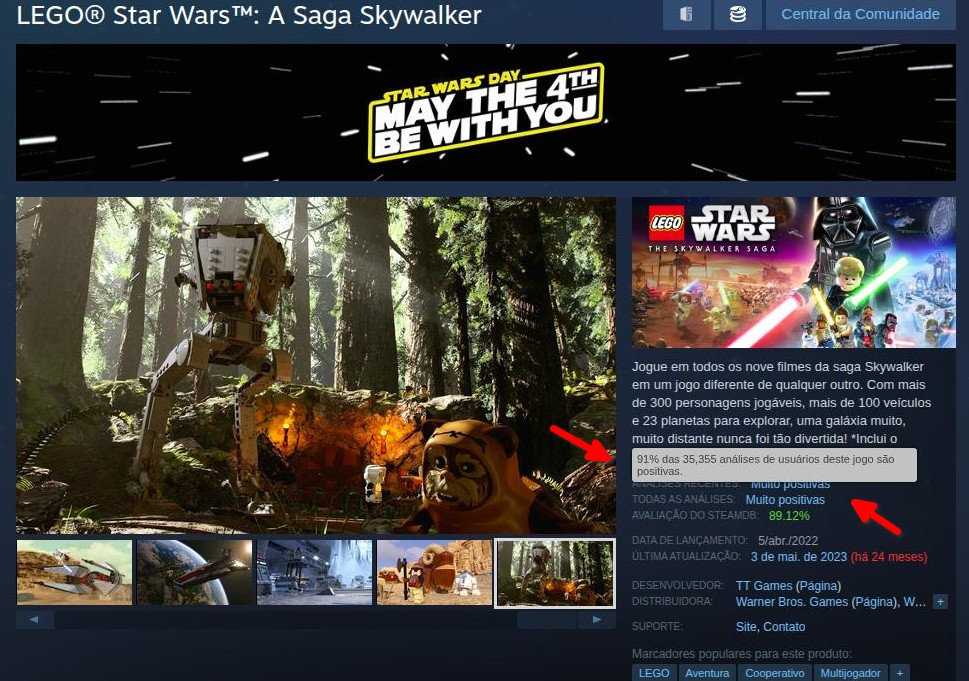The image size is (969, 681).
Task: Select the Multijogador tag
Action: (850, 673)
